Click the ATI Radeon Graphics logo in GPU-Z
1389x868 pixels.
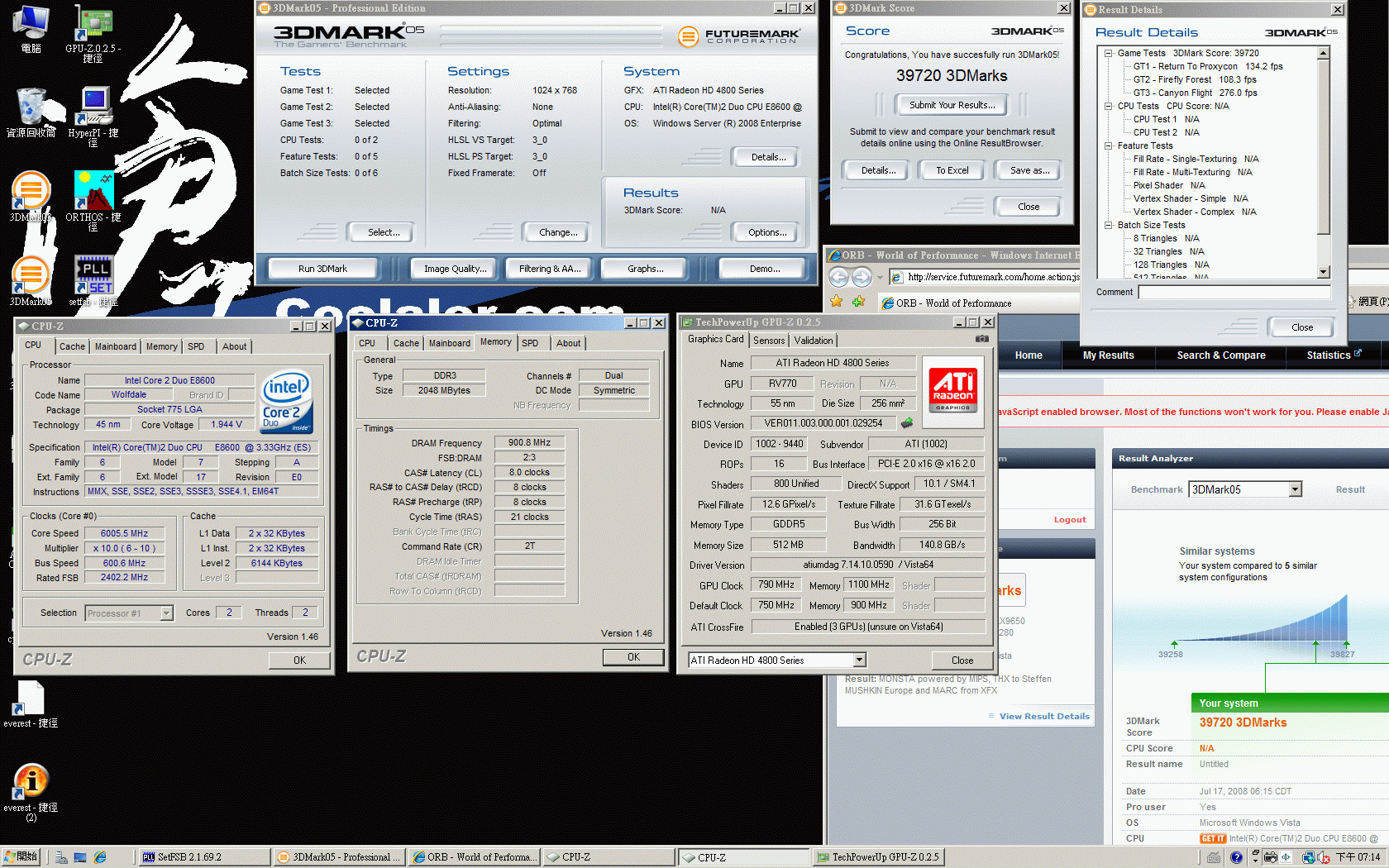952,385
